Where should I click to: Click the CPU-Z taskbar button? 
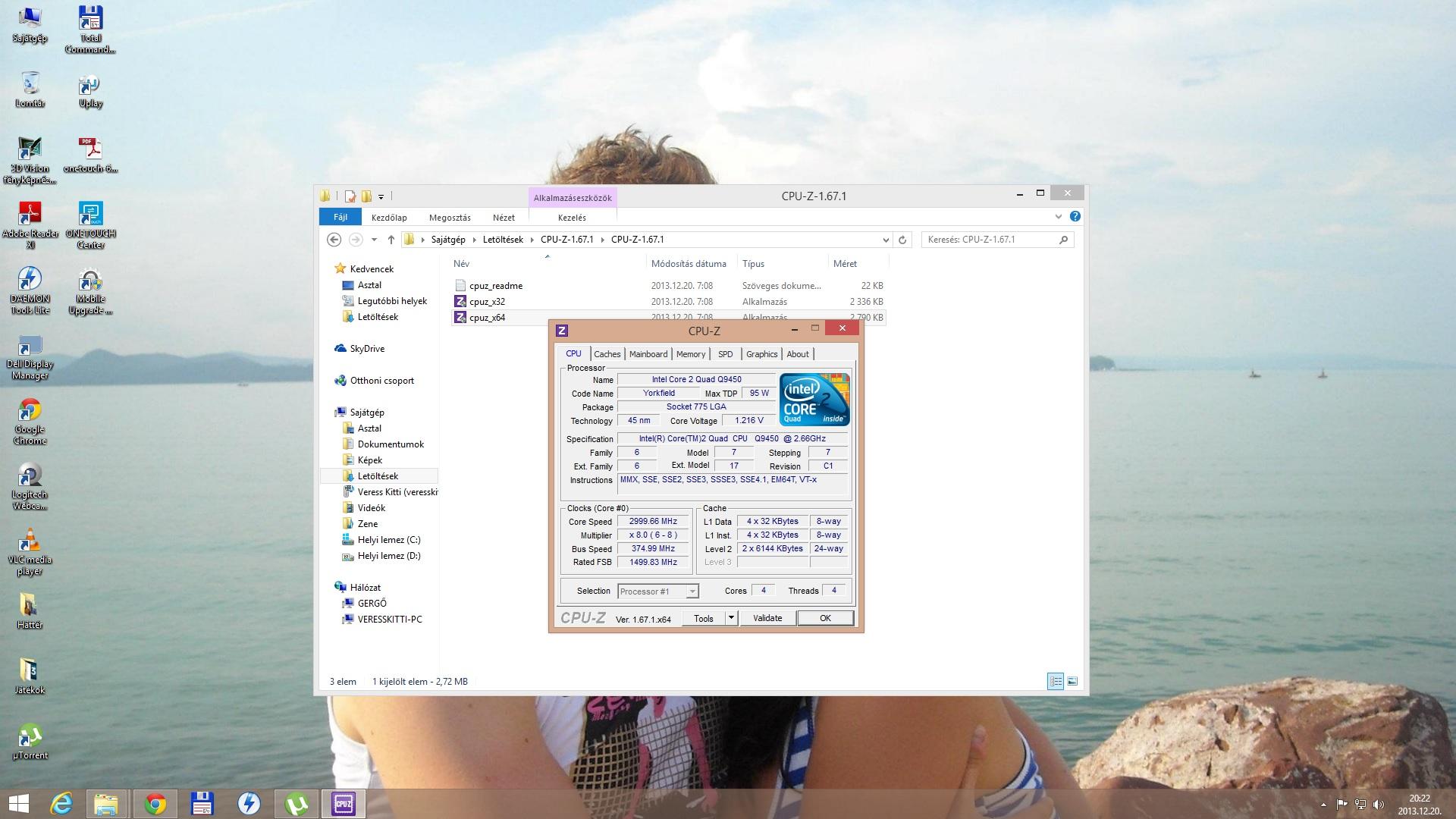[x=343, y=804]
